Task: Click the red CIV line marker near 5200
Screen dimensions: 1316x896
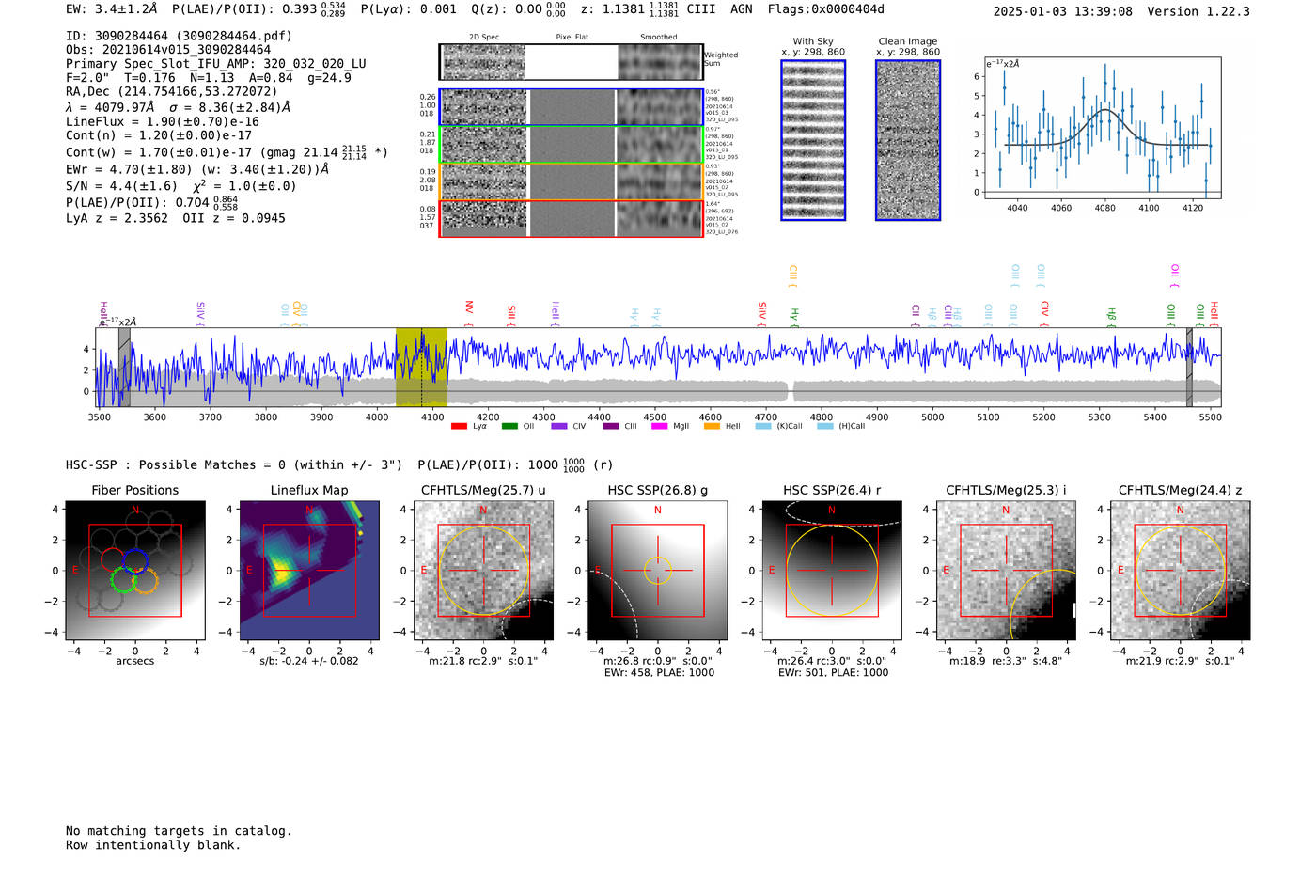Action: pyautogui.click(x=1044, y=313)
